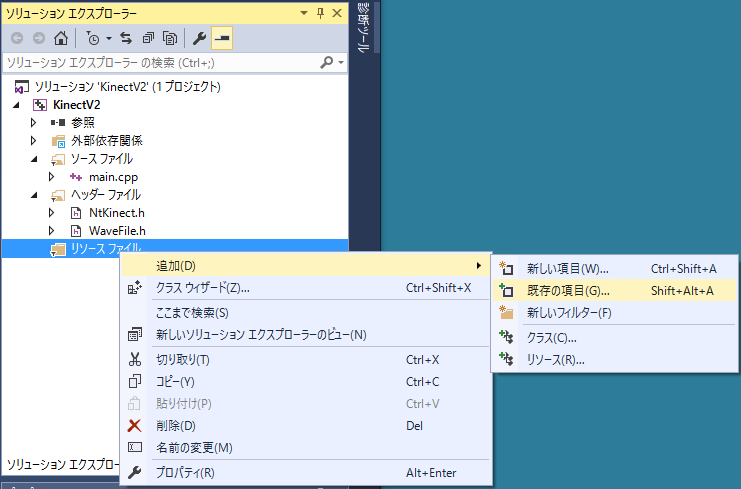
Task: Toggle the Preview Selected Items button
Action: click(x=221, y=39)
